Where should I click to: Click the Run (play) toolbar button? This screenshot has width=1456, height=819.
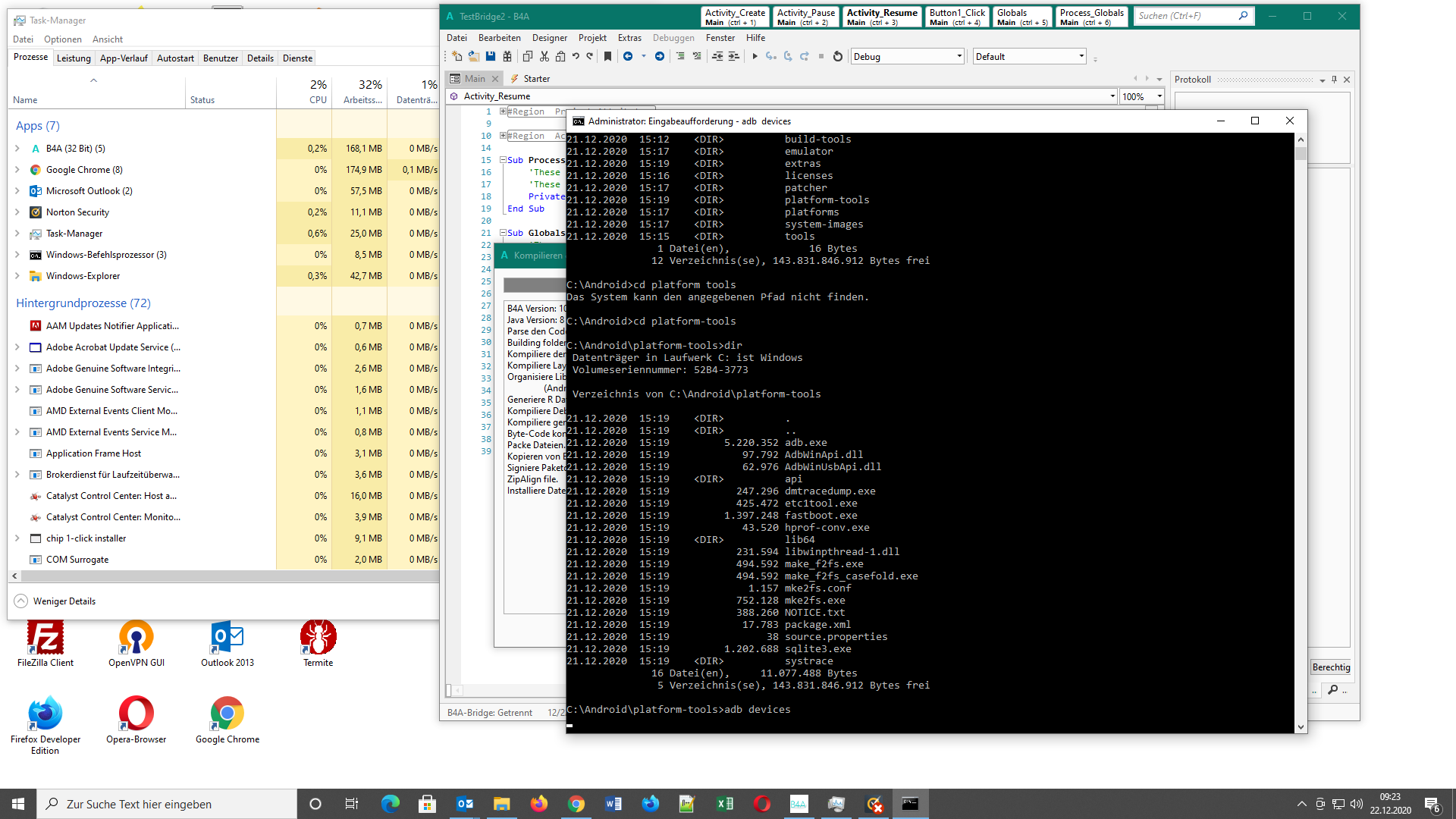tap(755, 56)
